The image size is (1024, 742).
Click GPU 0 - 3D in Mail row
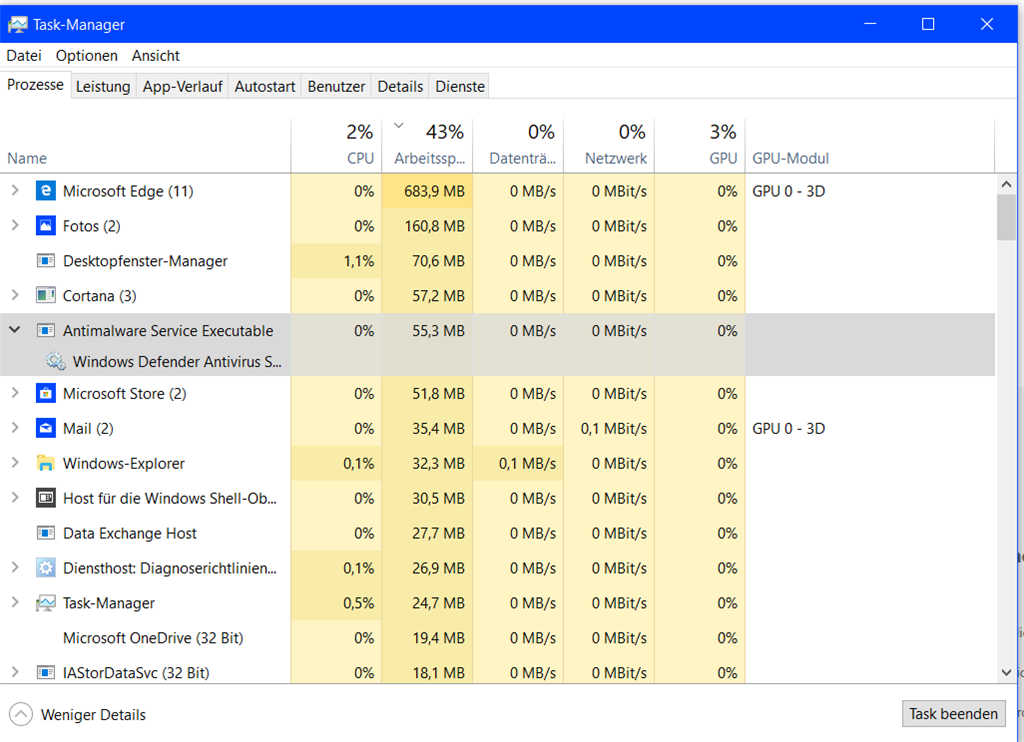pyautogui.click(x=788, y=428)
